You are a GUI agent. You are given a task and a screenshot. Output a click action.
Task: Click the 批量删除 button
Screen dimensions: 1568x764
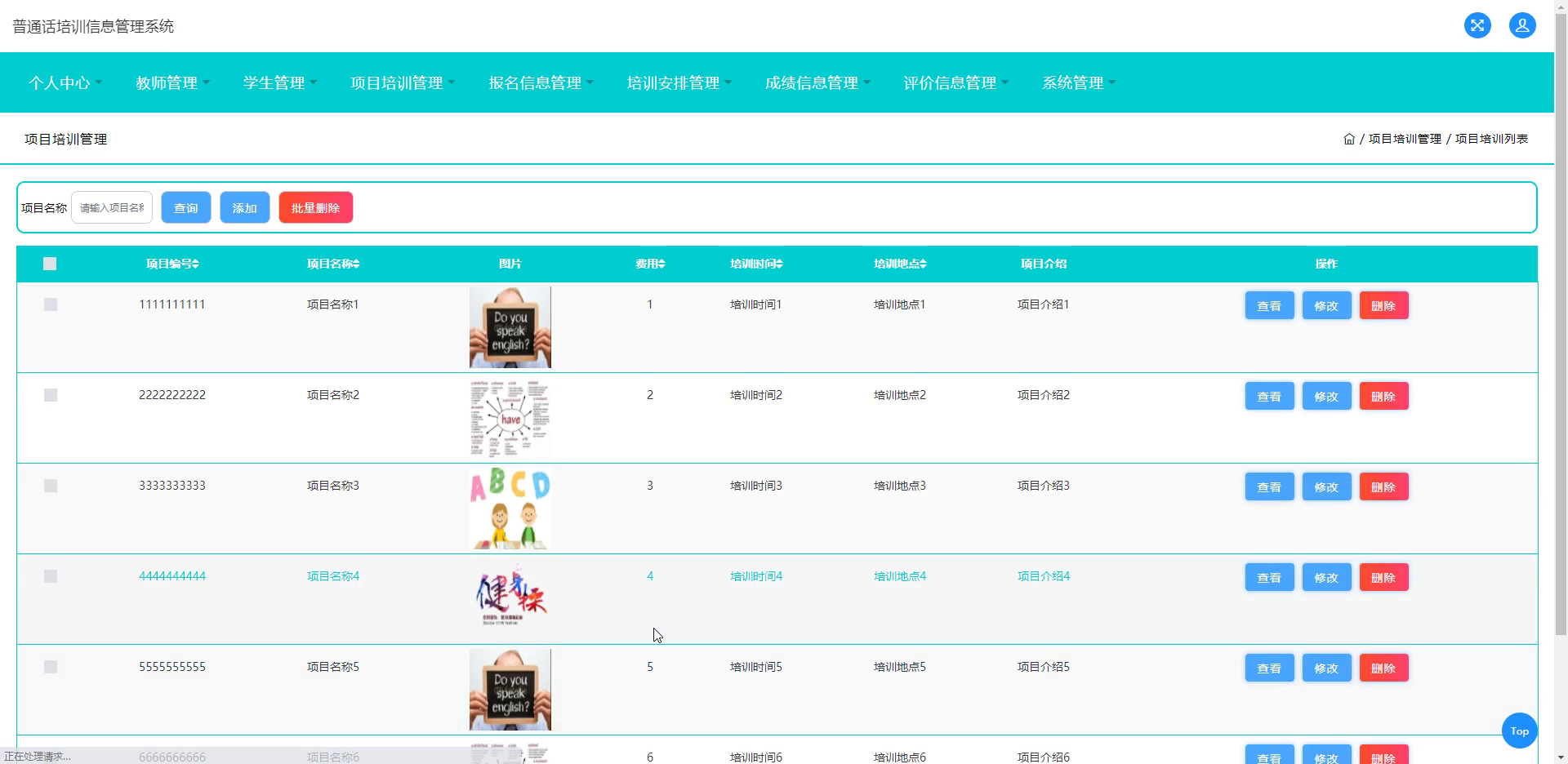tap(316, 207)
